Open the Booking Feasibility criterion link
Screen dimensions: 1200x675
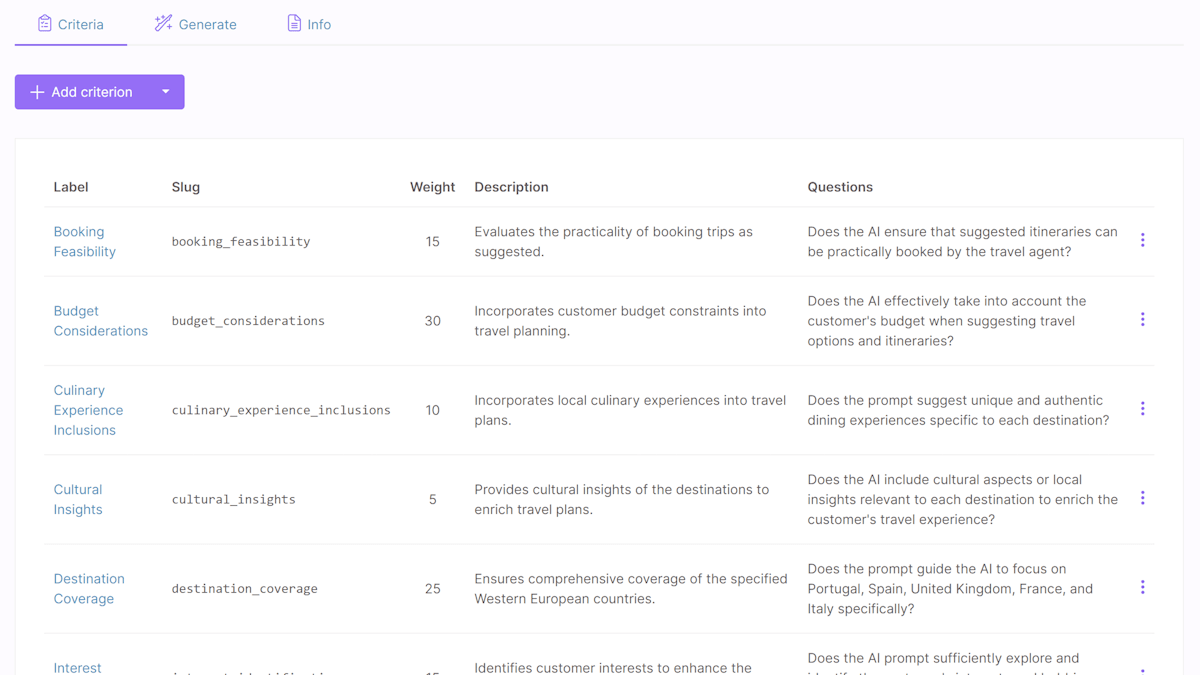click(84, 241)
